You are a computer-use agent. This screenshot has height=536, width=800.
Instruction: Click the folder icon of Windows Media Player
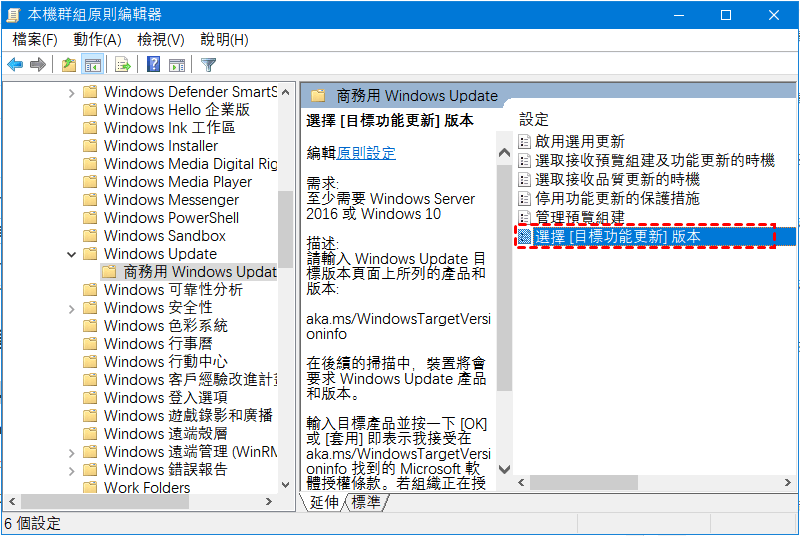pyautogui.click(x=90, y=182)
